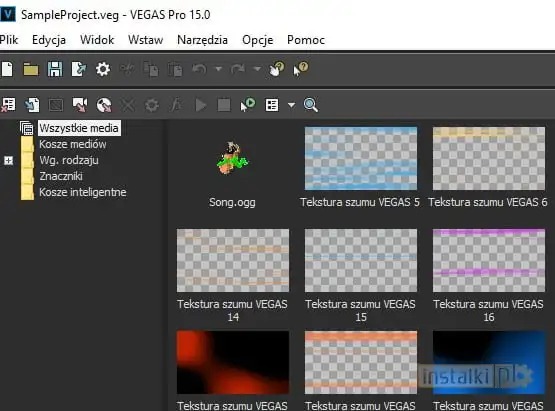
Task: Open project properties gear icon
Action: (103, 69)
